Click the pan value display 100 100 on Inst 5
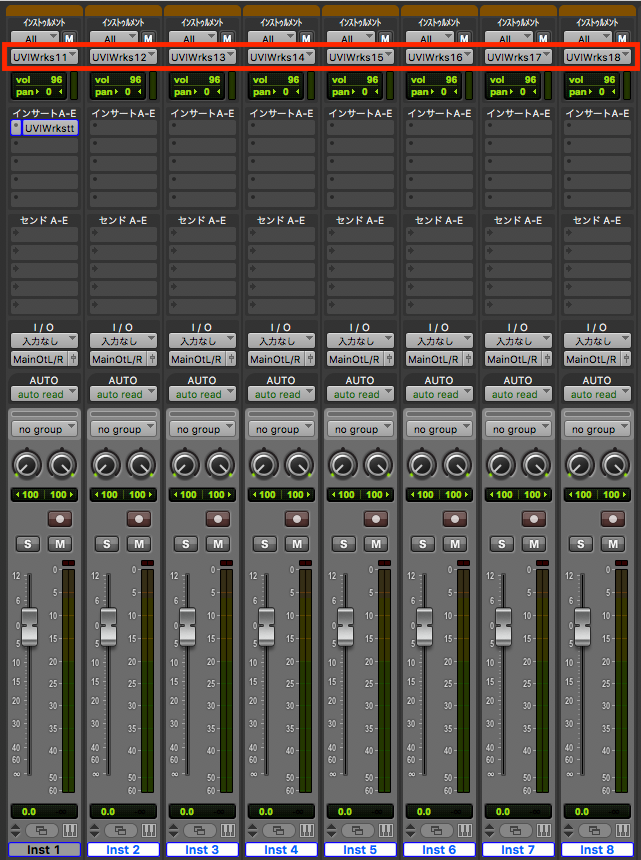641x860 pixels. pyautogui.click(x=360, y=495)
